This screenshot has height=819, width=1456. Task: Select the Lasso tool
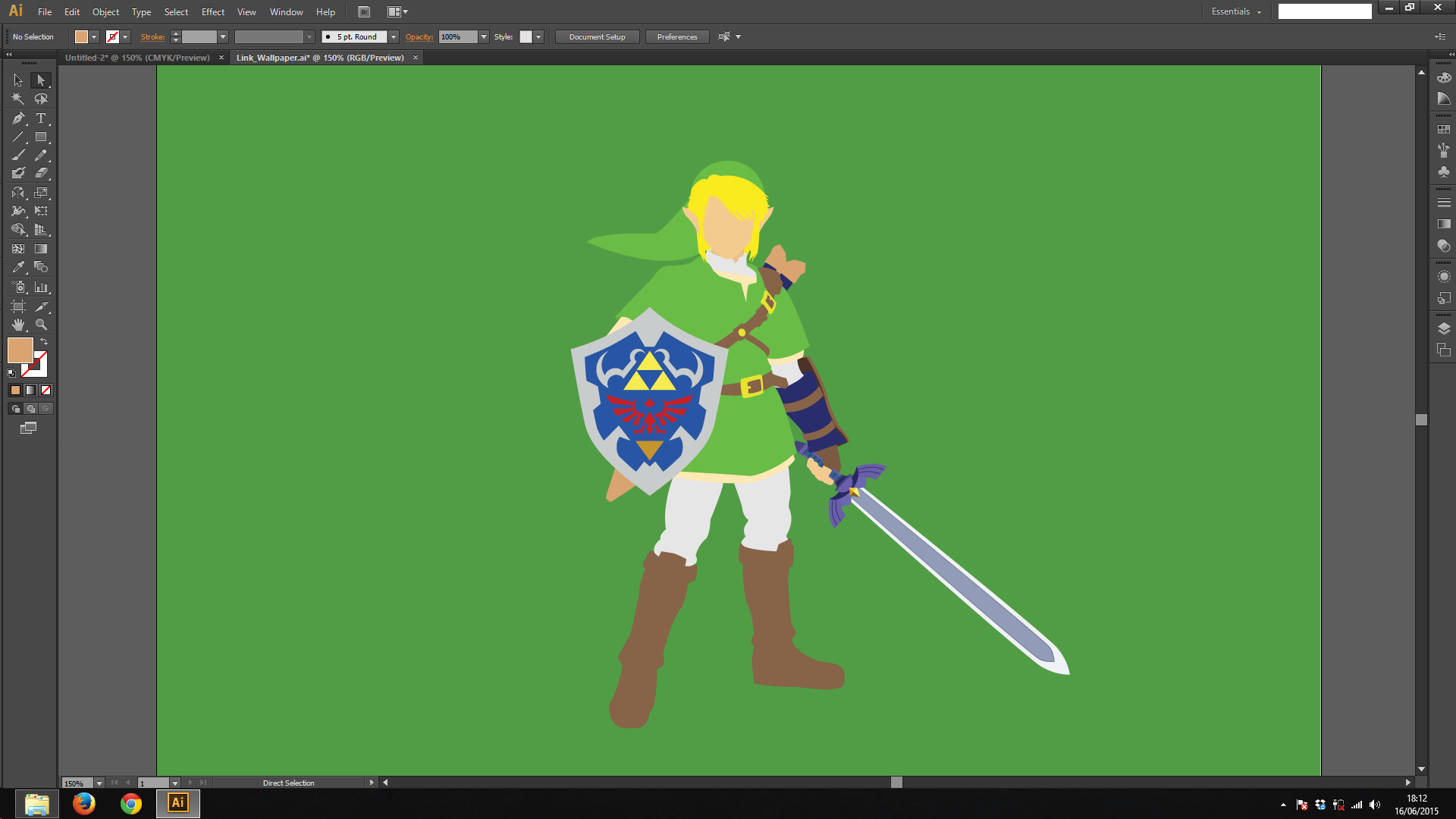(41, 99)
